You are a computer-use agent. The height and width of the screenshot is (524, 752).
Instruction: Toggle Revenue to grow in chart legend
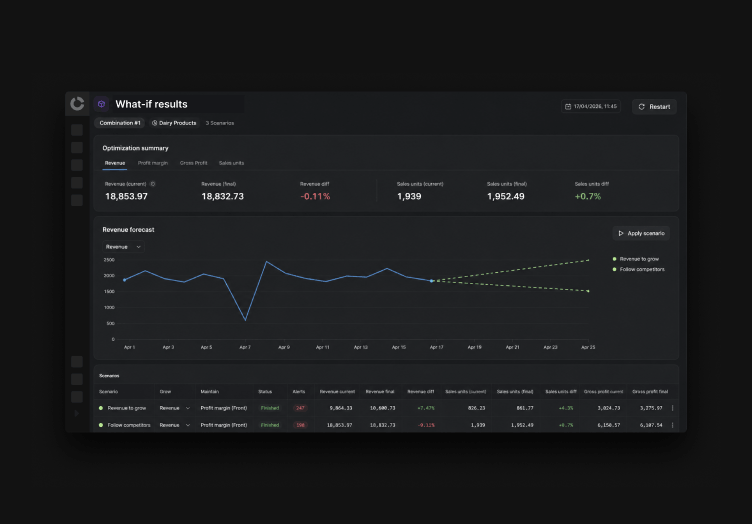click(x=635, y=259)
